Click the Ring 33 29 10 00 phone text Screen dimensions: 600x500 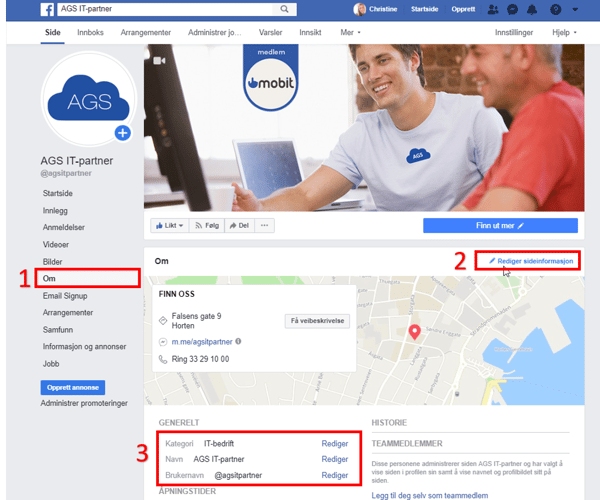201,359
